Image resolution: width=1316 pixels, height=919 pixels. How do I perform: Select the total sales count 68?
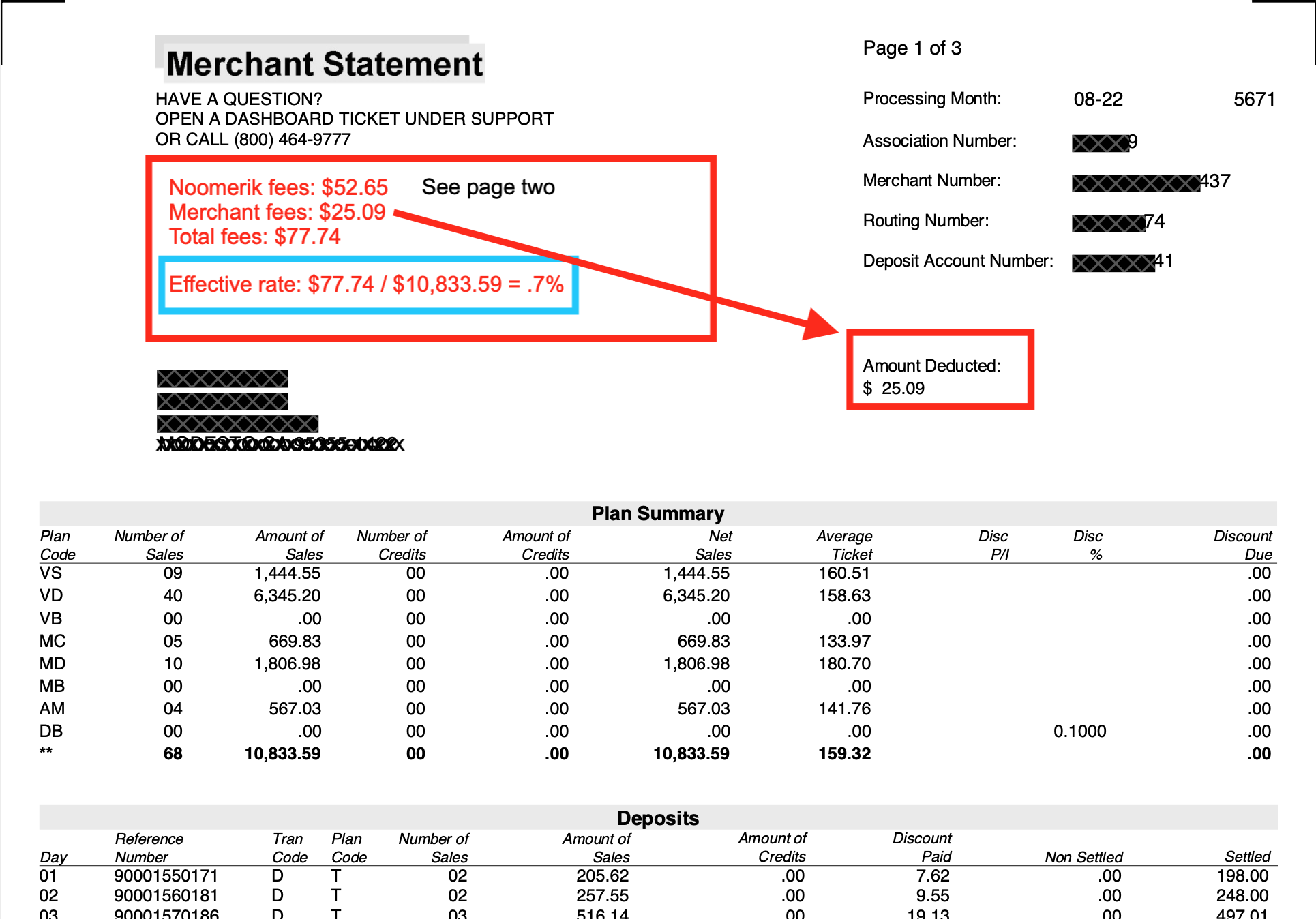[x=173, y=754]
